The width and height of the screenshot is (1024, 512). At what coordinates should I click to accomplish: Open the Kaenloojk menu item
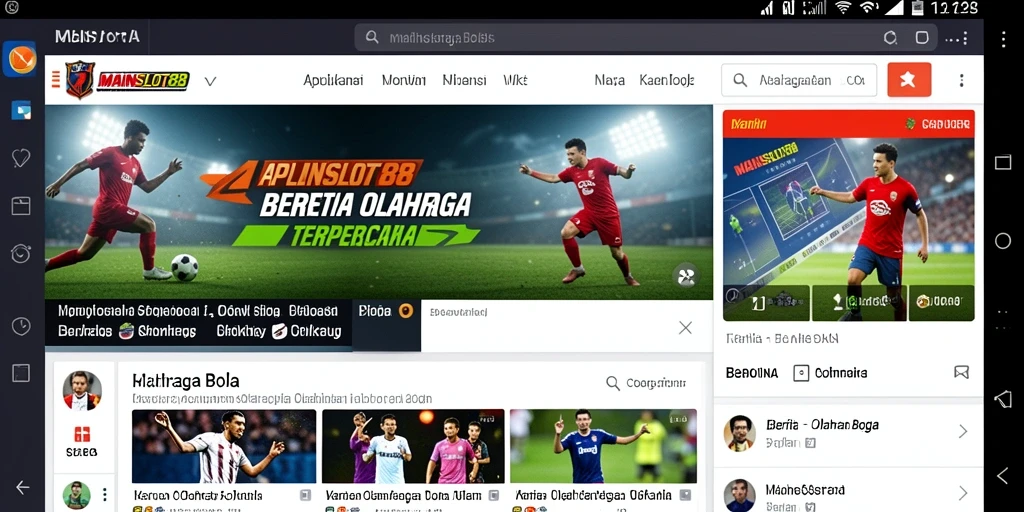point(667,80)
